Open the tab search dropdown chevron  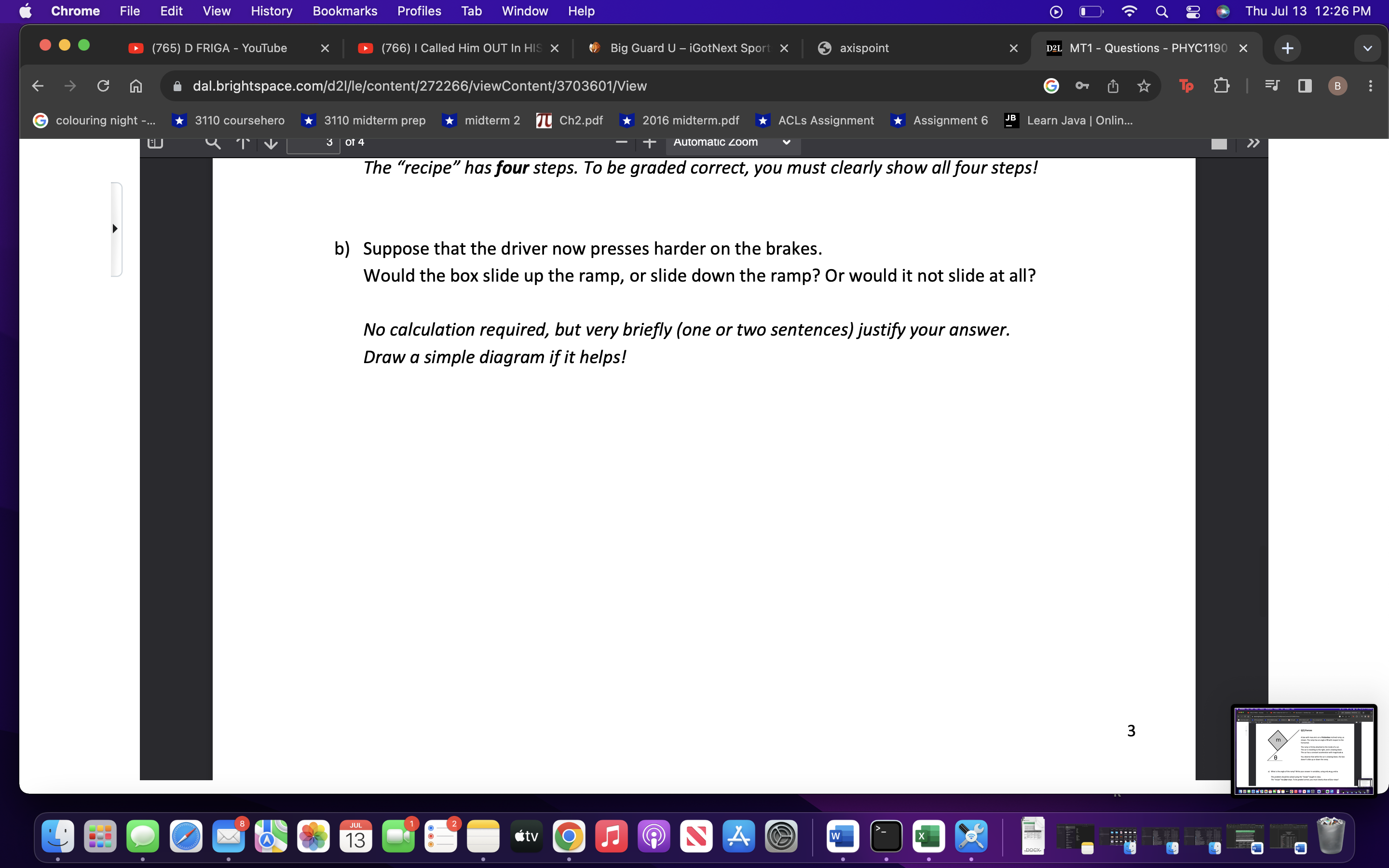coord(1367,48)
